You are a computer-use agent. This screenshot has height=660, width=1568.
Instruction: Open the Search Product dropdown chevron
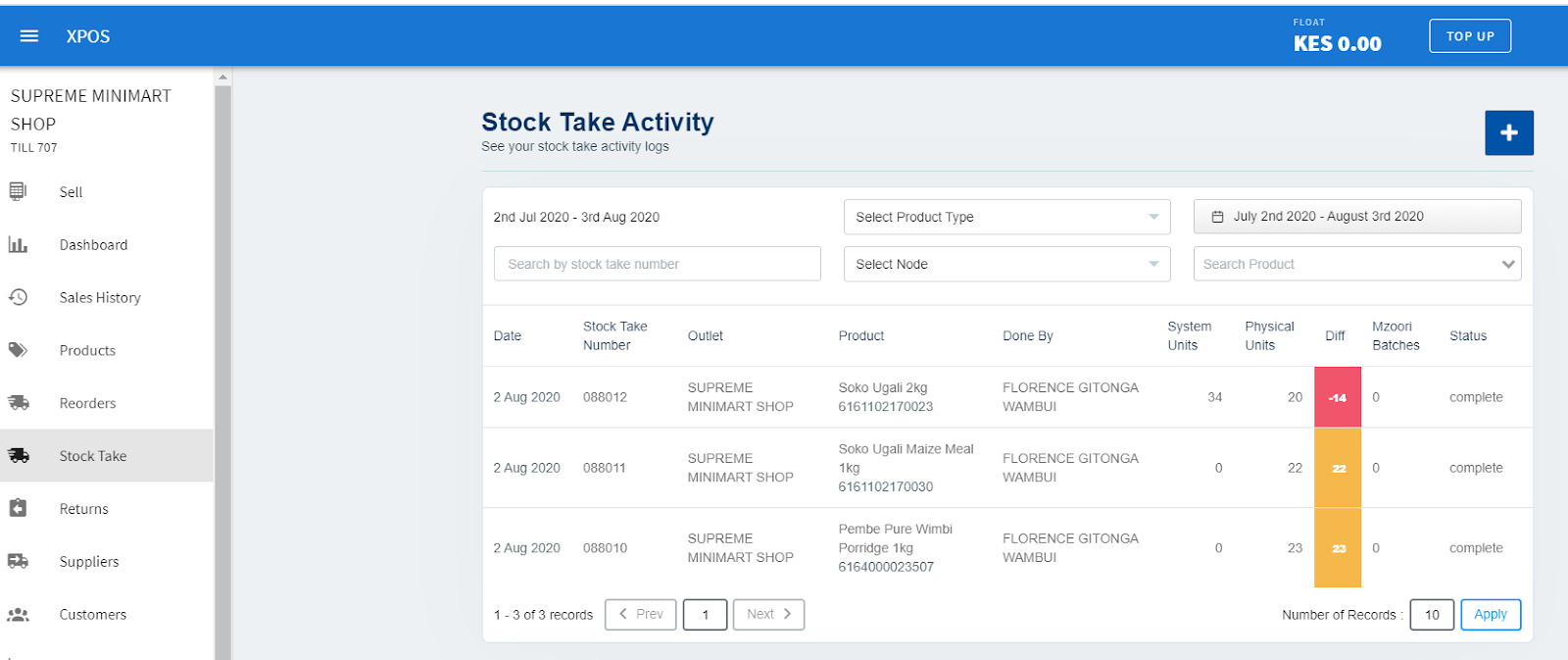[1507, 264]
